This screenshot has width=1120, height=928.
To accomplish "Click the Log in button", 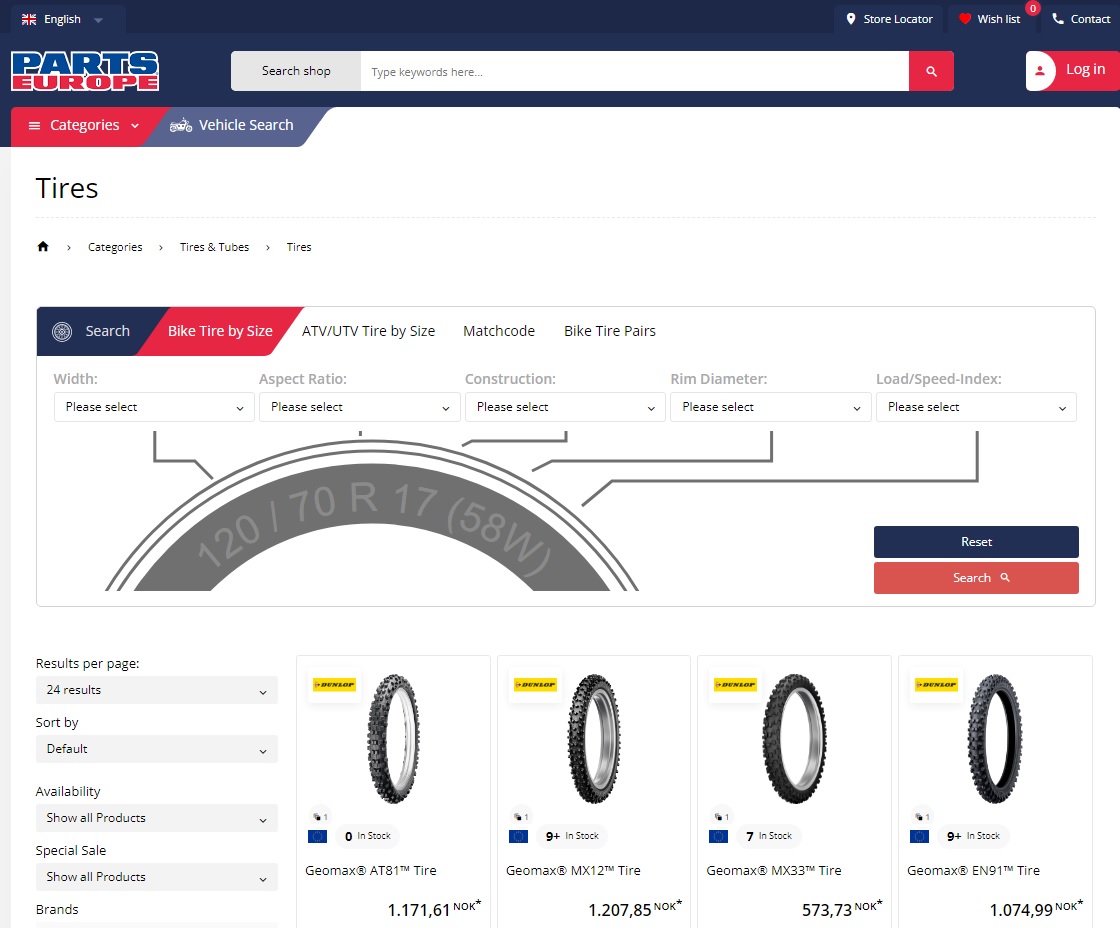I will tap(1072, 71).
